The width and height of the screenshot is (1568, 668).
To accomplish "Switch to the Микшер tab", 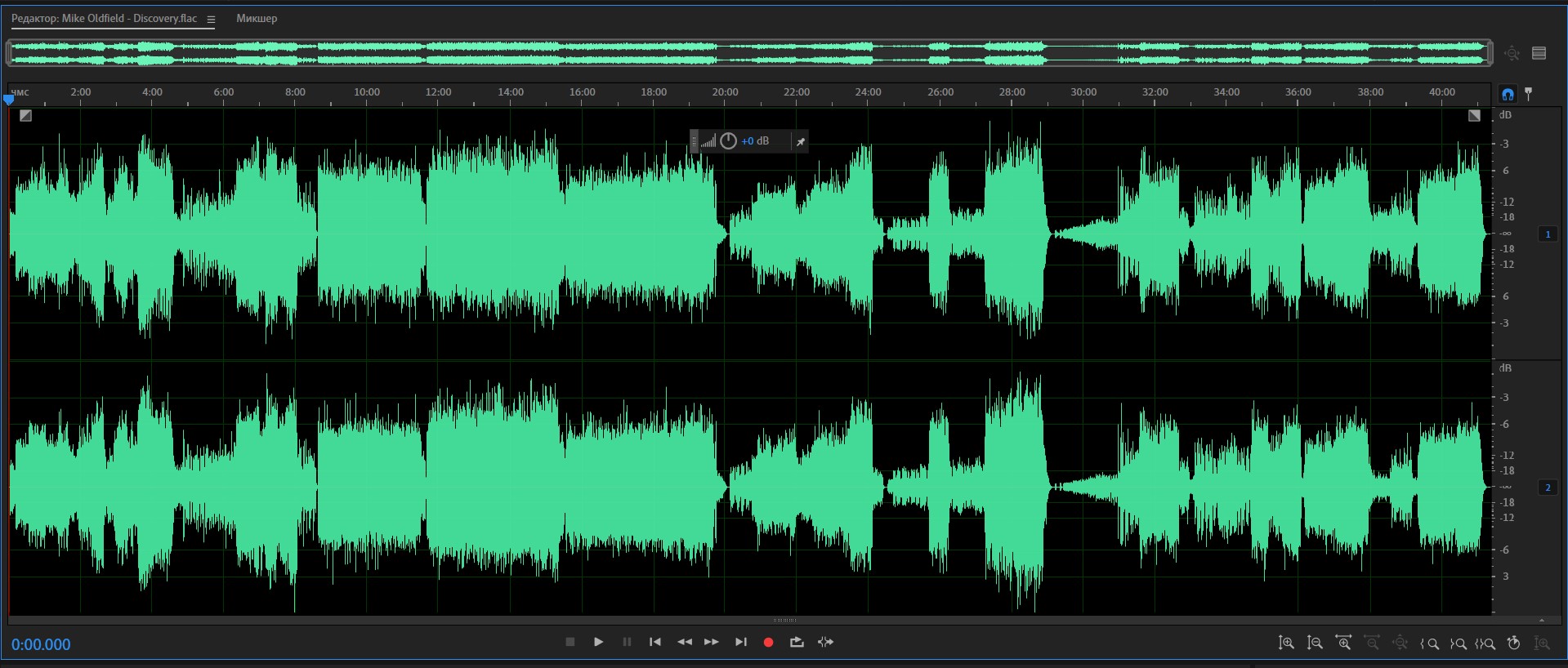I will pyautogui.click(x=257, y=18).
